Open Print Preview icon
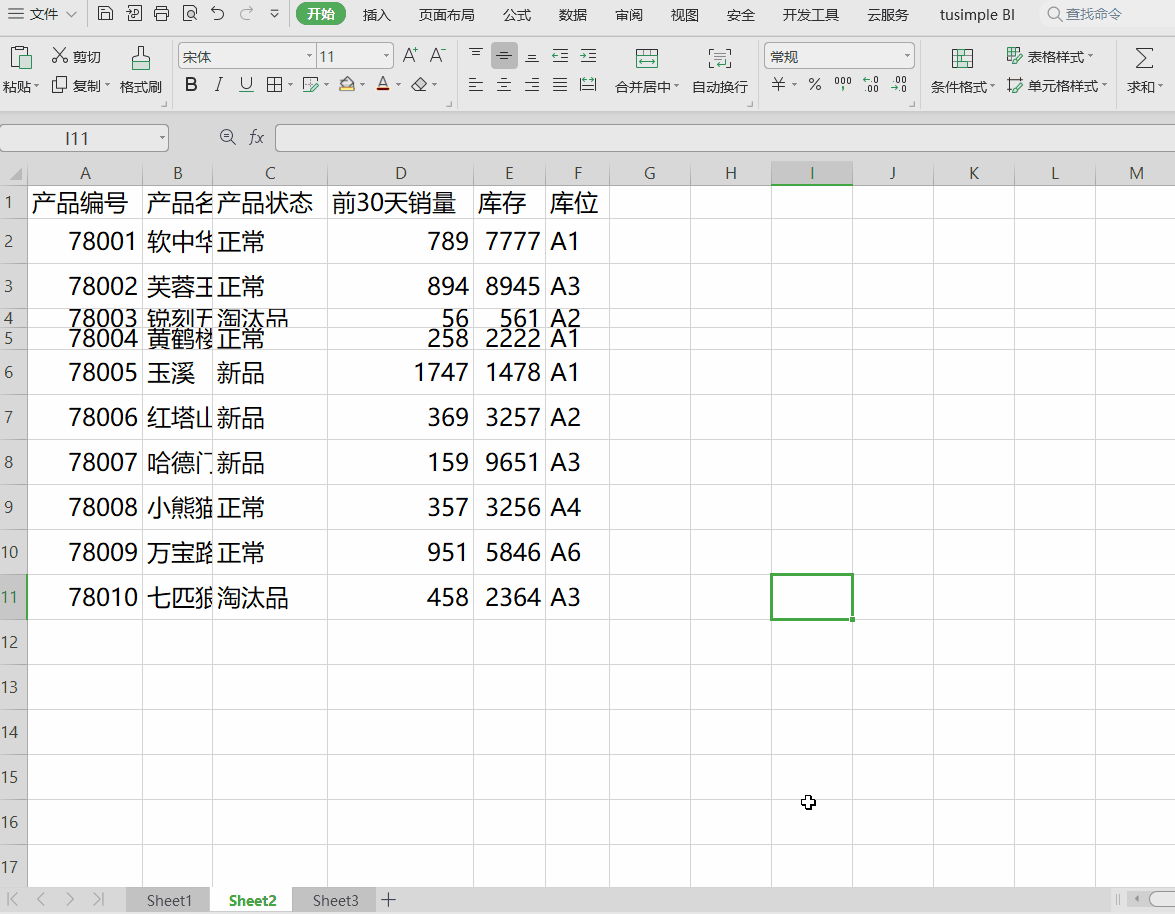1175x914 pixels. click(x=190, y=13)
